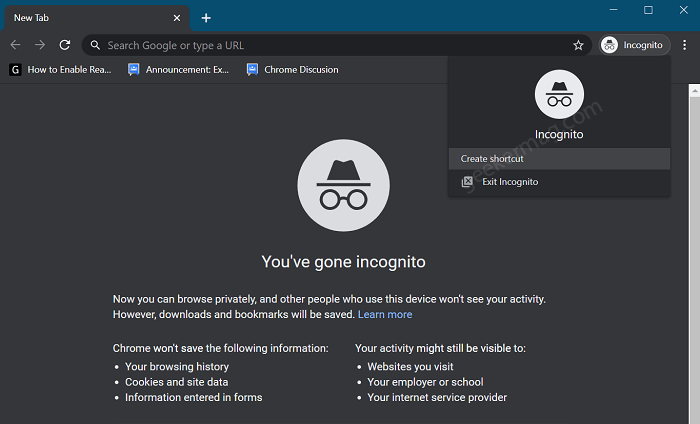The image size is (700, 424).
Task: Click the Incognito avatar in the dropdown panel
Action: pos(559,94)
